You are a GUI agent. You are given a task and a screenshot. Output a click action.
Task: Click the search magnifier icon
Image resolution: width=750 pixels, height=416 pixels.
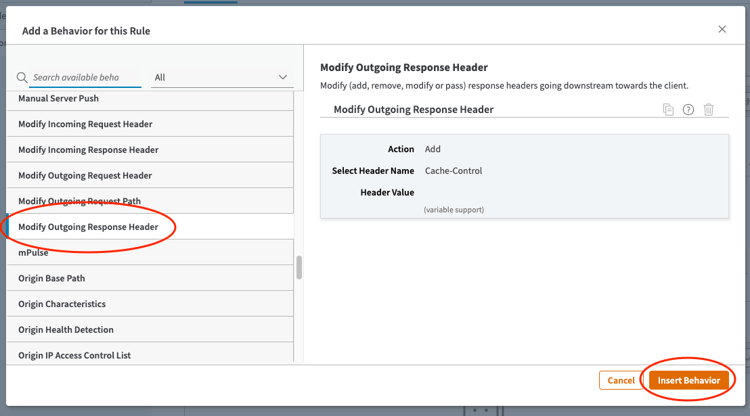click(x=22, y=78)
